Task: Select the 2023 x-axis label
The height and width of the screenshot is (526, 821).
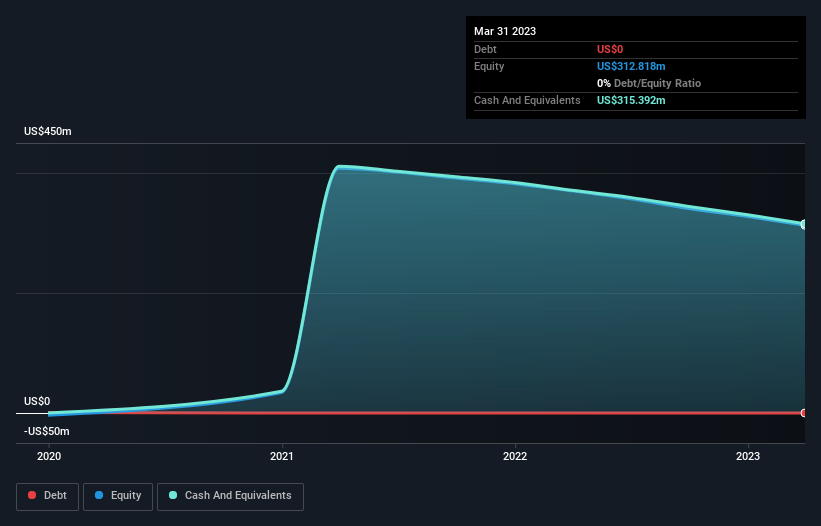Action: click(x=748, y=456)
